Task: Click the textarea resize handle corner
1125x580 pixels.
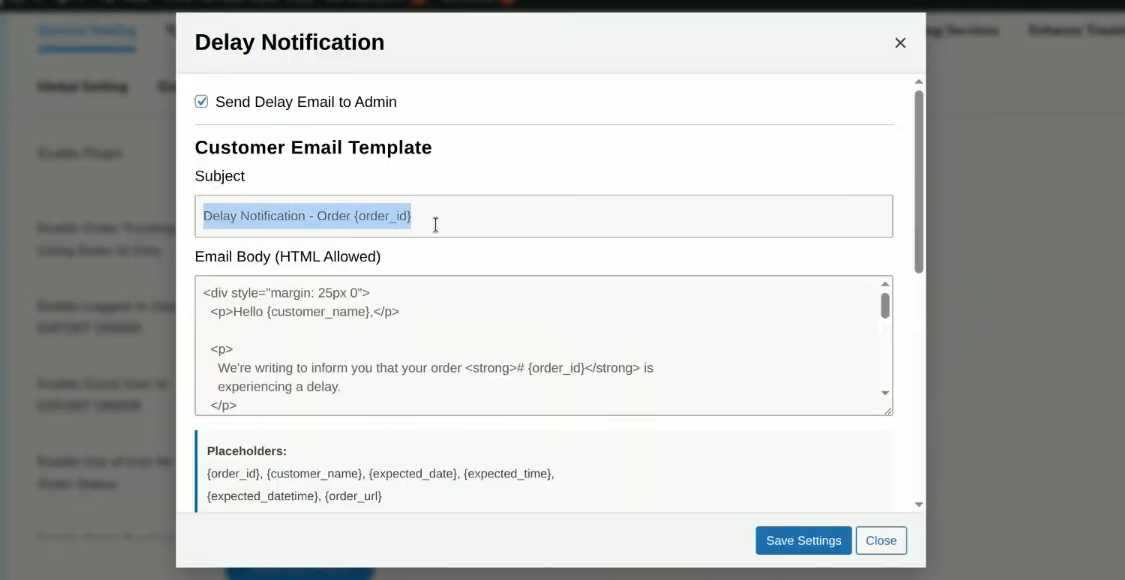Action: click(887, 409)
